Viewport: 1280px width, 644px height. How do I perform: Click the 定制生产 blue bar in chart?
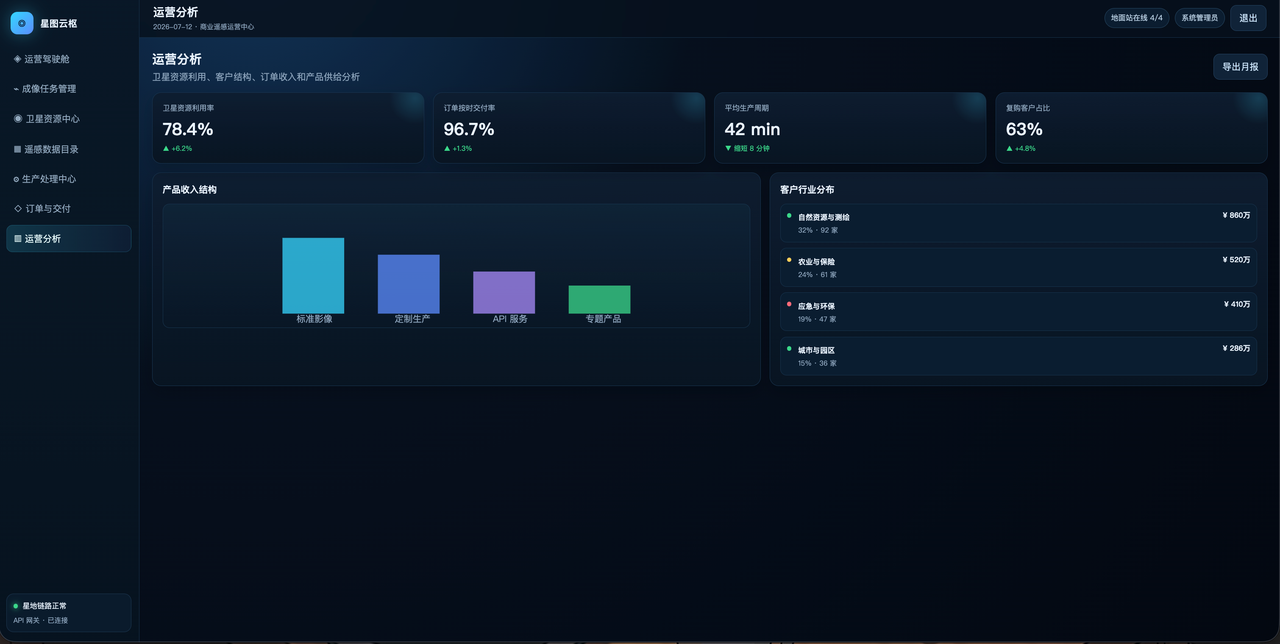[x=408, y=284]
